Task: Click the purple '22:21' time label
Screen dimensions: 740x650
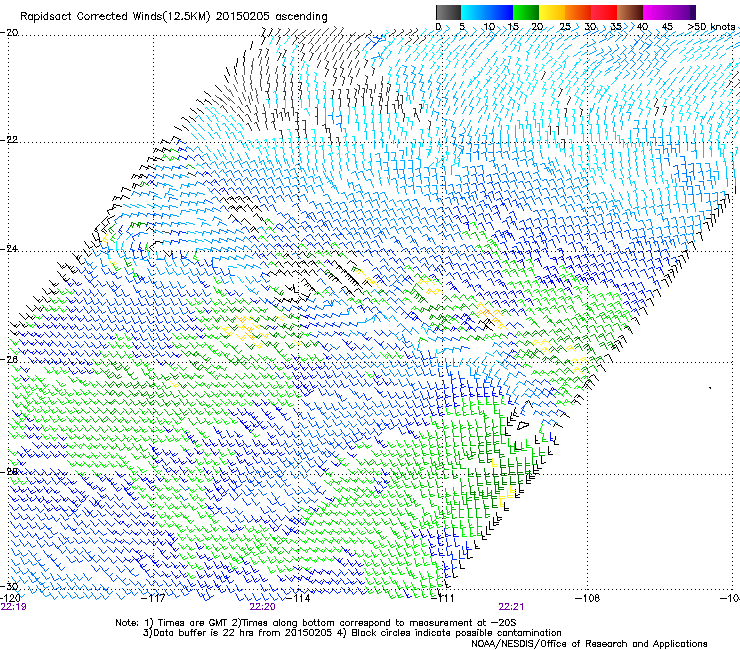Action: pyautogui.click(x=511, y=607)
